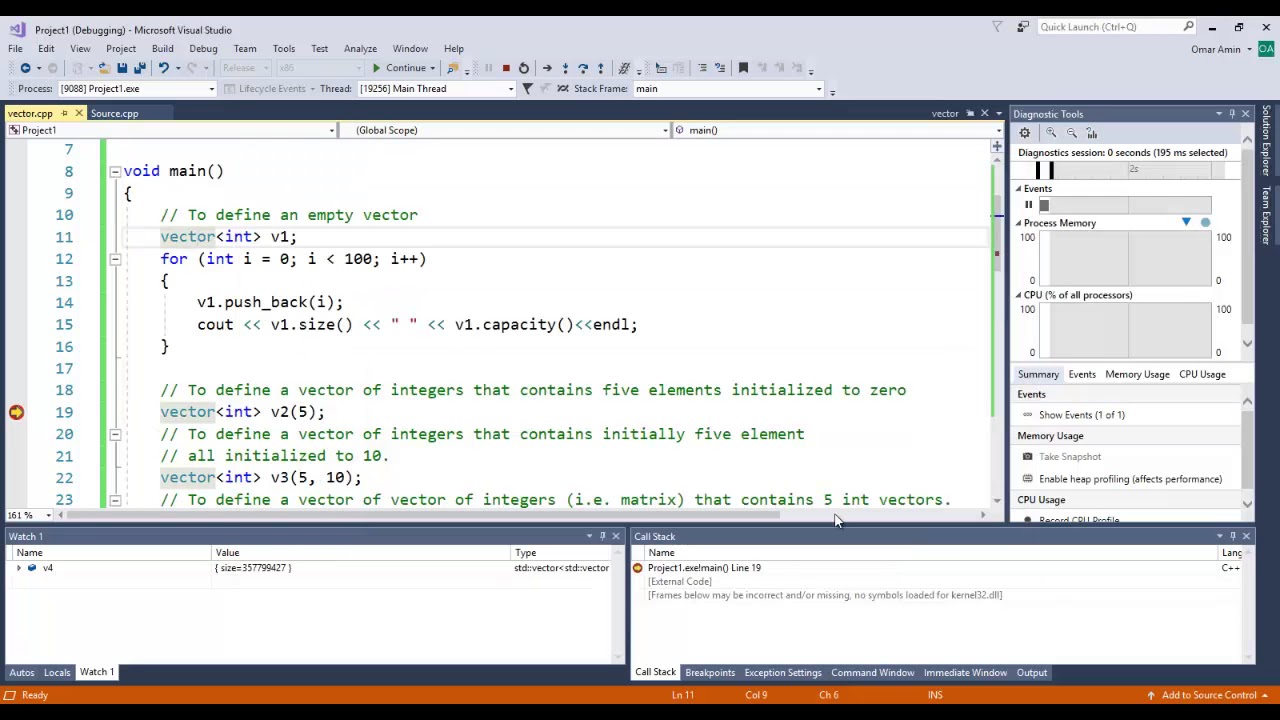This screenshot has height=720, width=1280.
Task: Open the Debug menu
Action: (x=203, y=48)
